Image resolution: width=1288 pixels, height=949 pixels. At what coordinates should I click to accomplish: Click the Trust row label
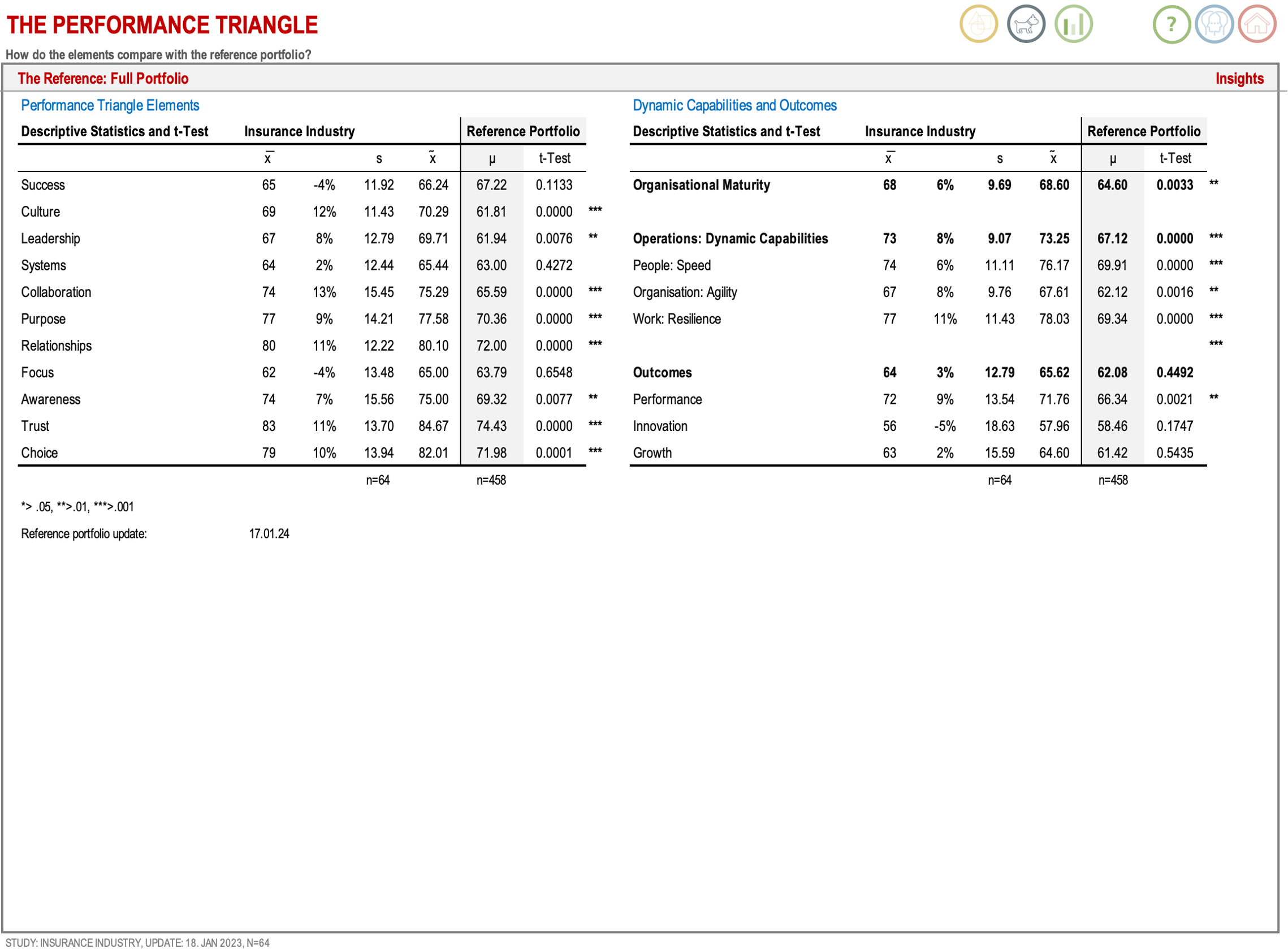[x=36, y=426]
